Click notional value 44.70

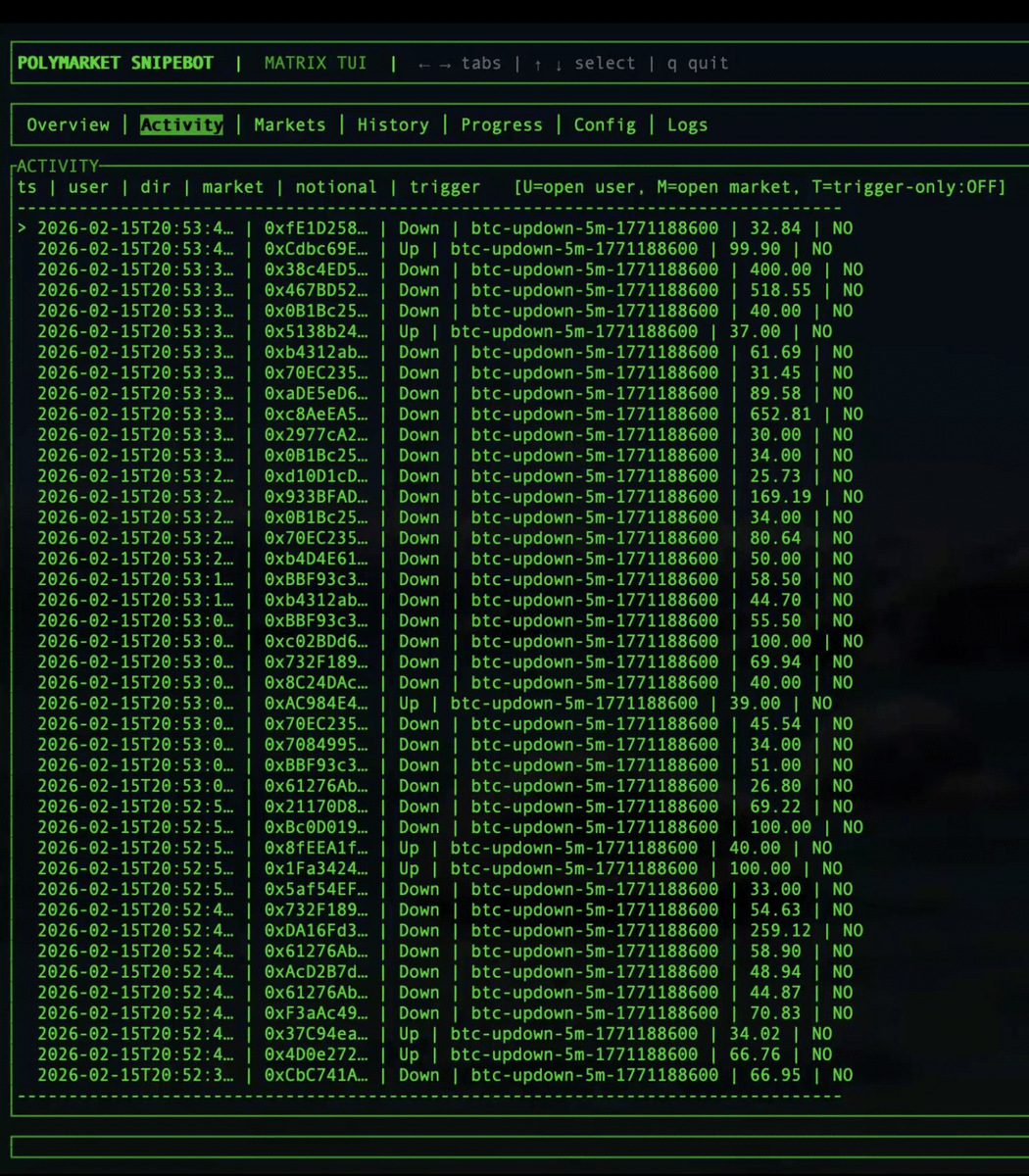click(x=775, y=600)
